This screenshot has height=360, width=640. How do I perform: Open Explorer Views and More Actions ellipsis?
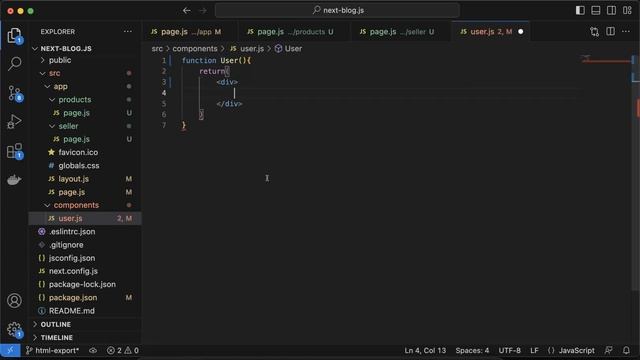tap(128, 31)
